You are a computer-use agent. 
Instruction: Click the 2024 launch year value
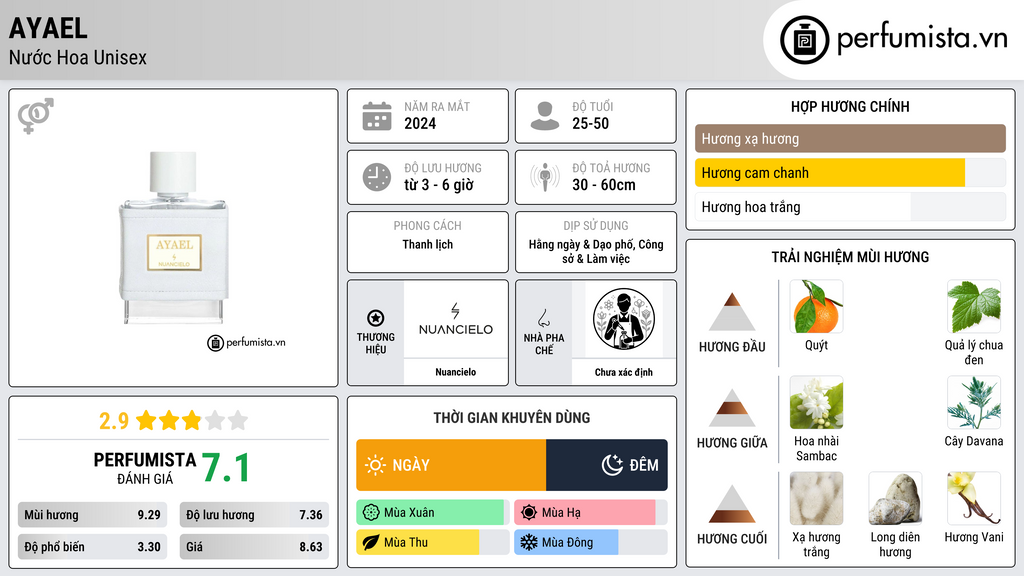[x=420, y=123]
